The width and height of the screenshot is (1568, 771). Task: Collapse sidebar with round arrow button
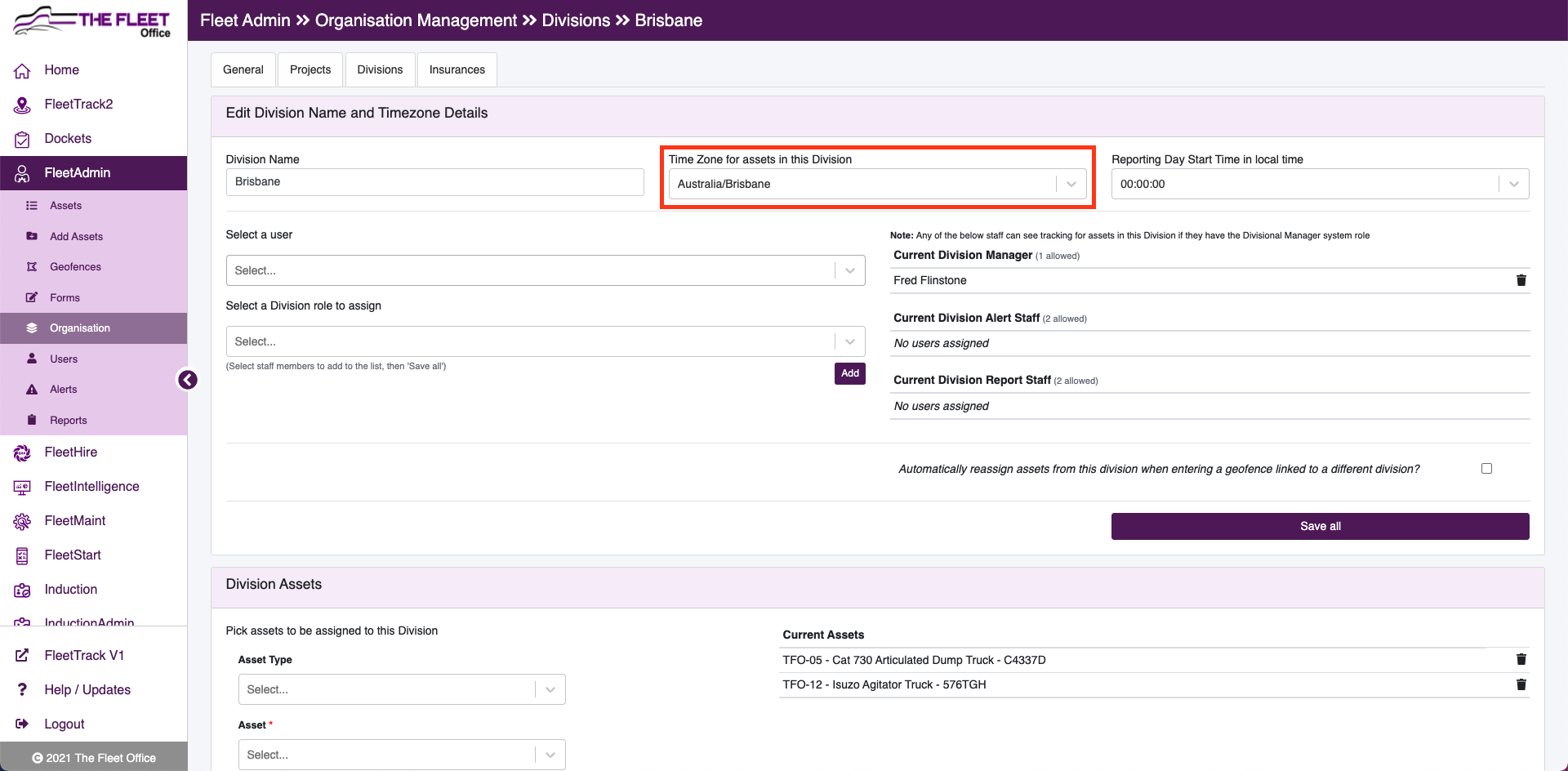click(188, 380)
